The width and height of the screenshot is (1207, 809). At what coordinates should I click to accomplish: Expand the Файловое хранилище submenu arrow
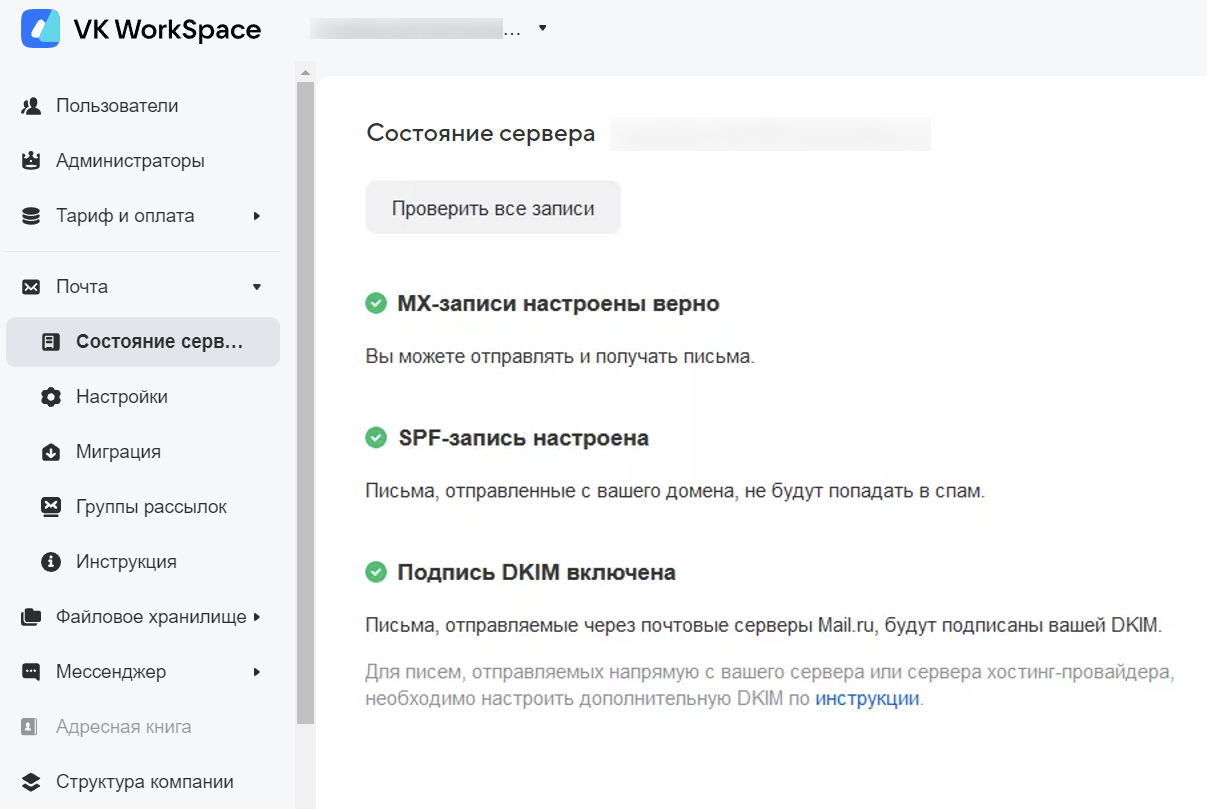point(257,617)
